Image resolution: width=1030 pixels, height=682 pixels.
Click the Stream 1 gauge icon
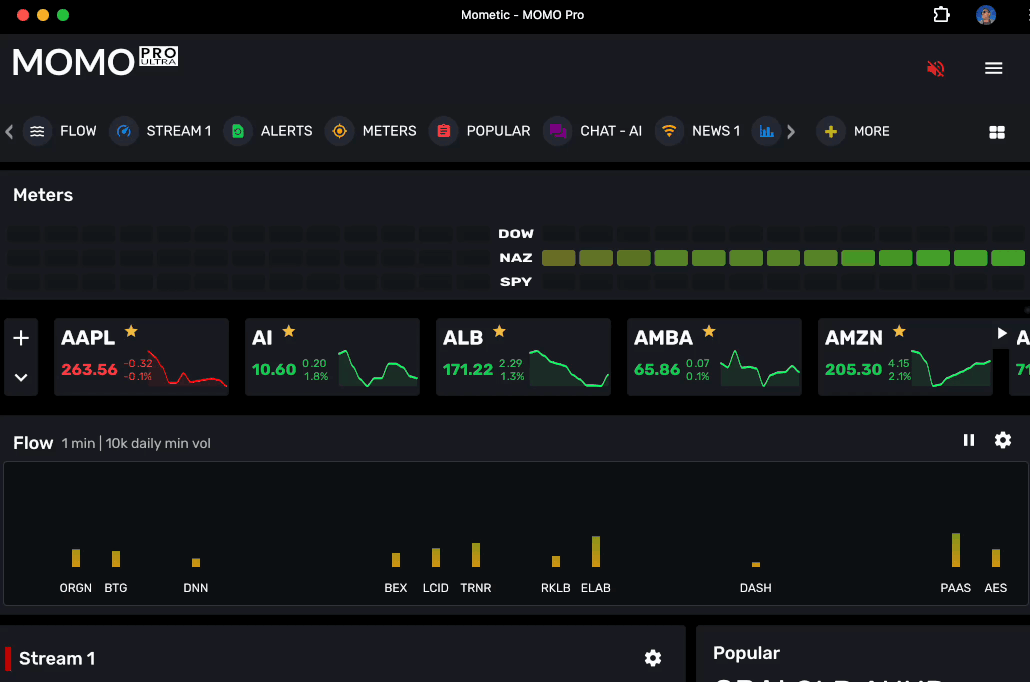(123, 131)
